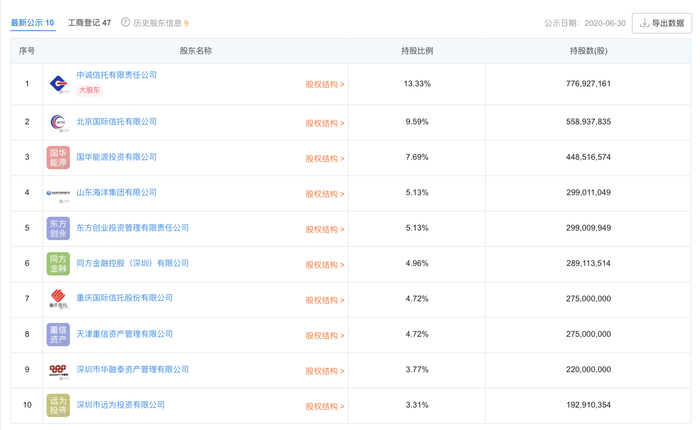Click the 东方创业 purple logo icon
700x430 pixels.
pyautogui.click(x=58, y=228)
